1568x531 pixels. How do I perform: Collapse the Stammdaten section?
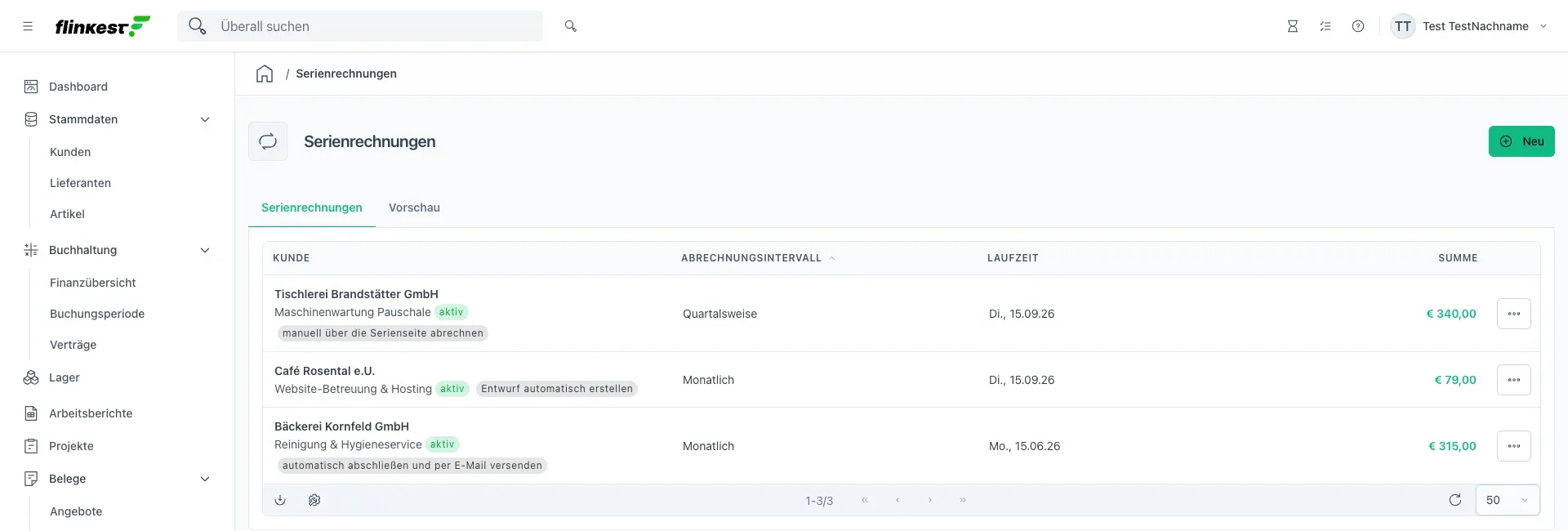click(205, 119)
